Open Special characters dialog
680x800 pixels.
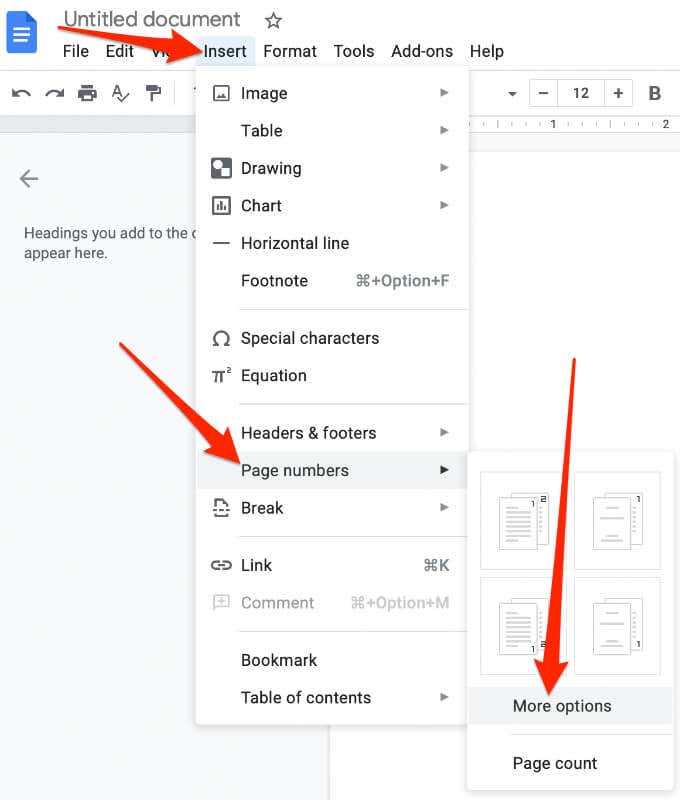(x=332, y=338)
